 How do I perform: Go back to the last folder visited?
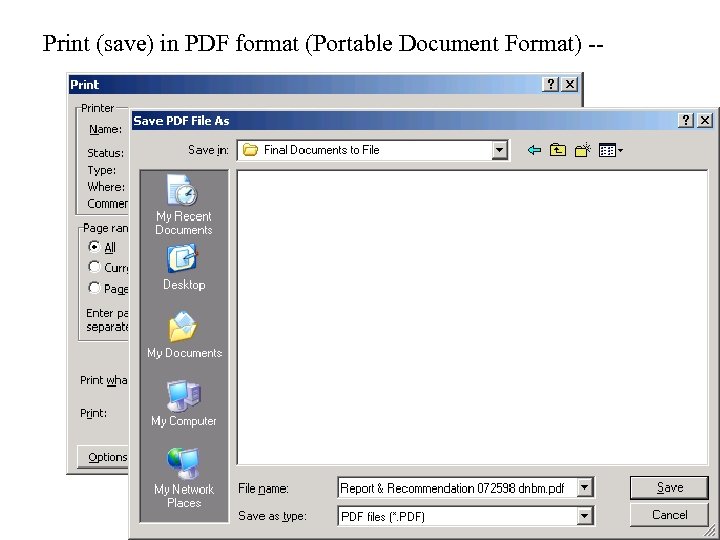pos(534,150)
